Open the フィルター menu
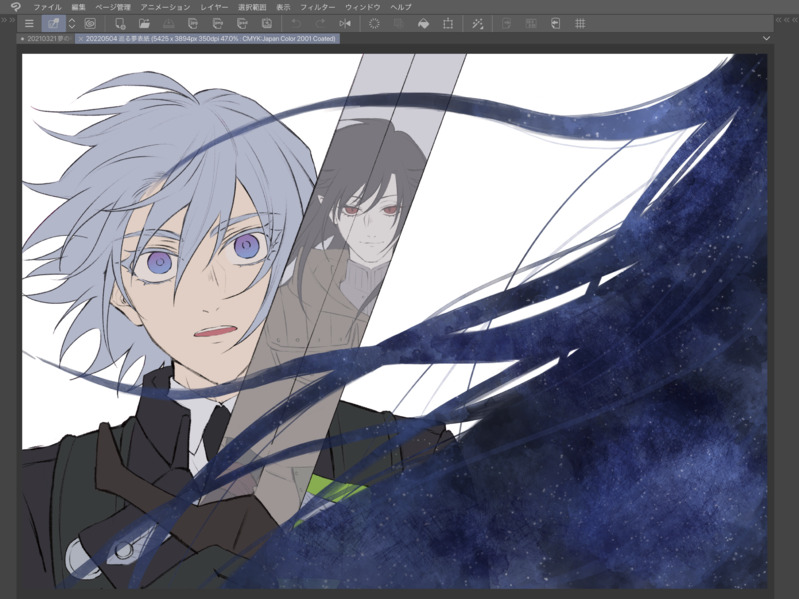 point(317,7)
